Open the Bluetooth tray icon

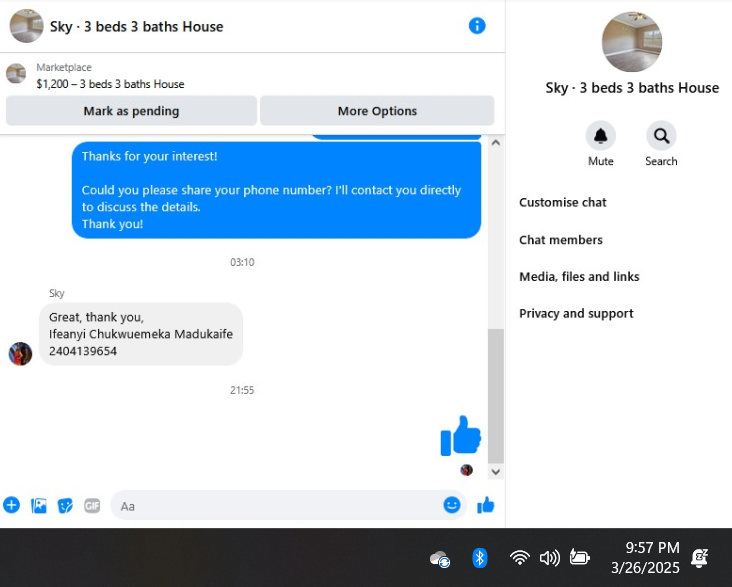click(479, 558)
